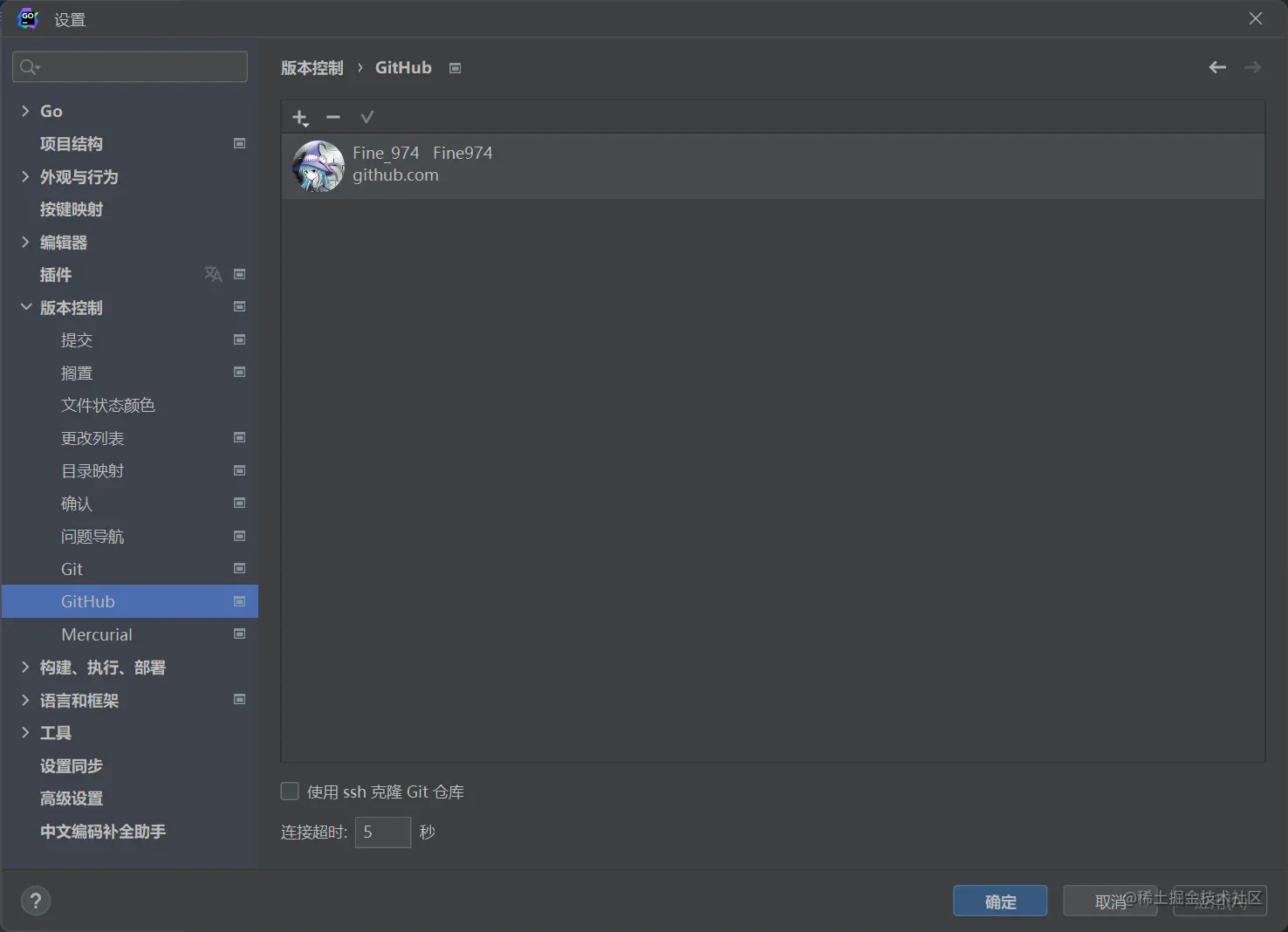The height and width of the screenshot is (932, 1288).
Task: Open 项目结构 settings page
Action: [x=72, y=144]
